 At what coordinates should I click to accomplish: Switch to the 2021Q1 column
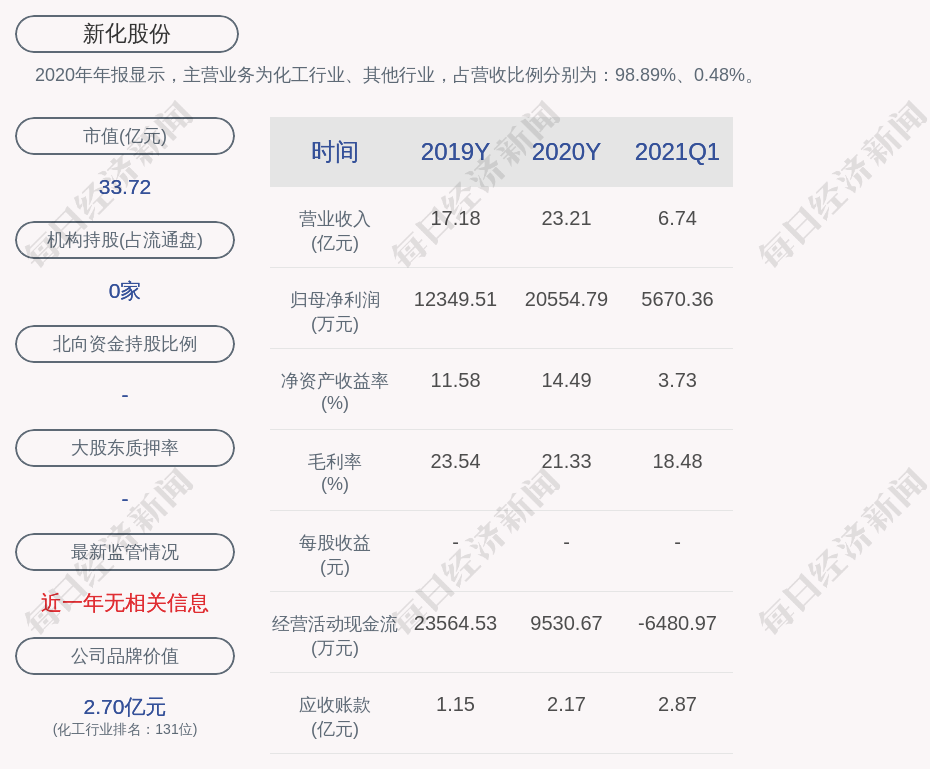[677, 151]
